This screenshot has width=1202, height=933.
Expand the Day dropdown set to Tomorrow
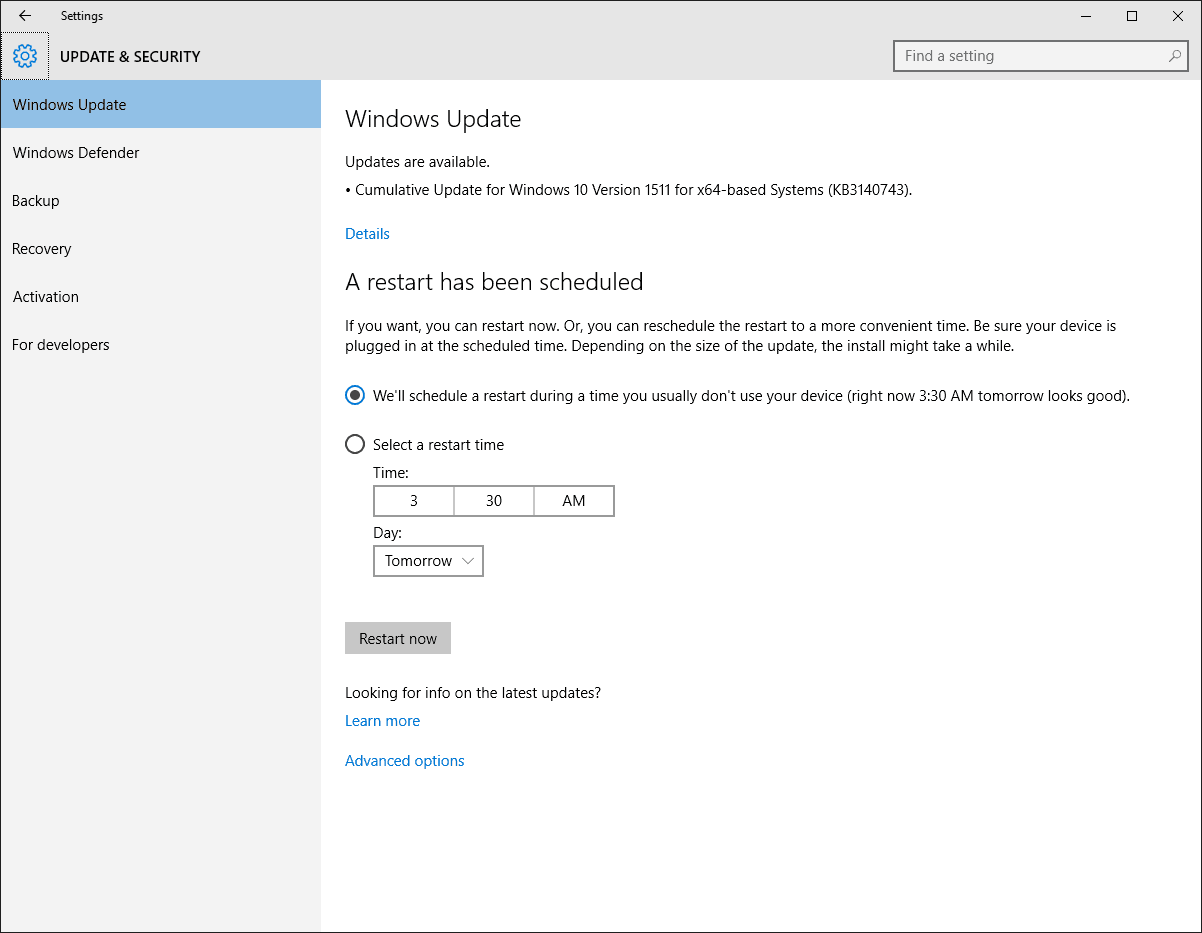coord(428,561)
